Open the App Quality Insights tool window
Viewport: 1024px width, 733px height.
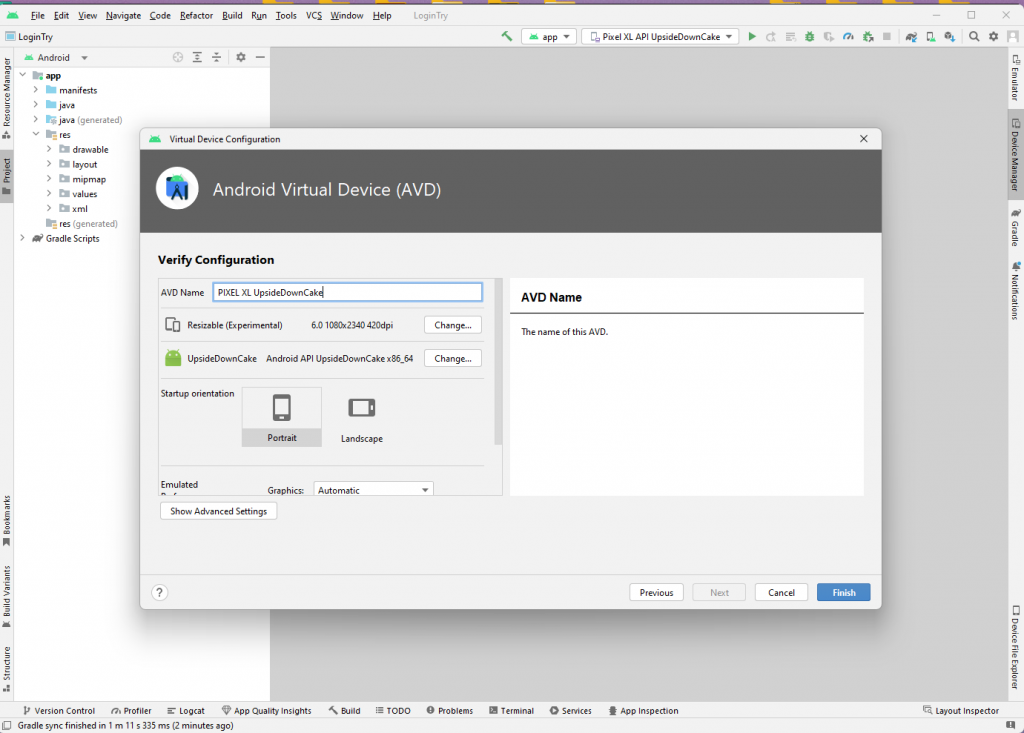(266, 711)
